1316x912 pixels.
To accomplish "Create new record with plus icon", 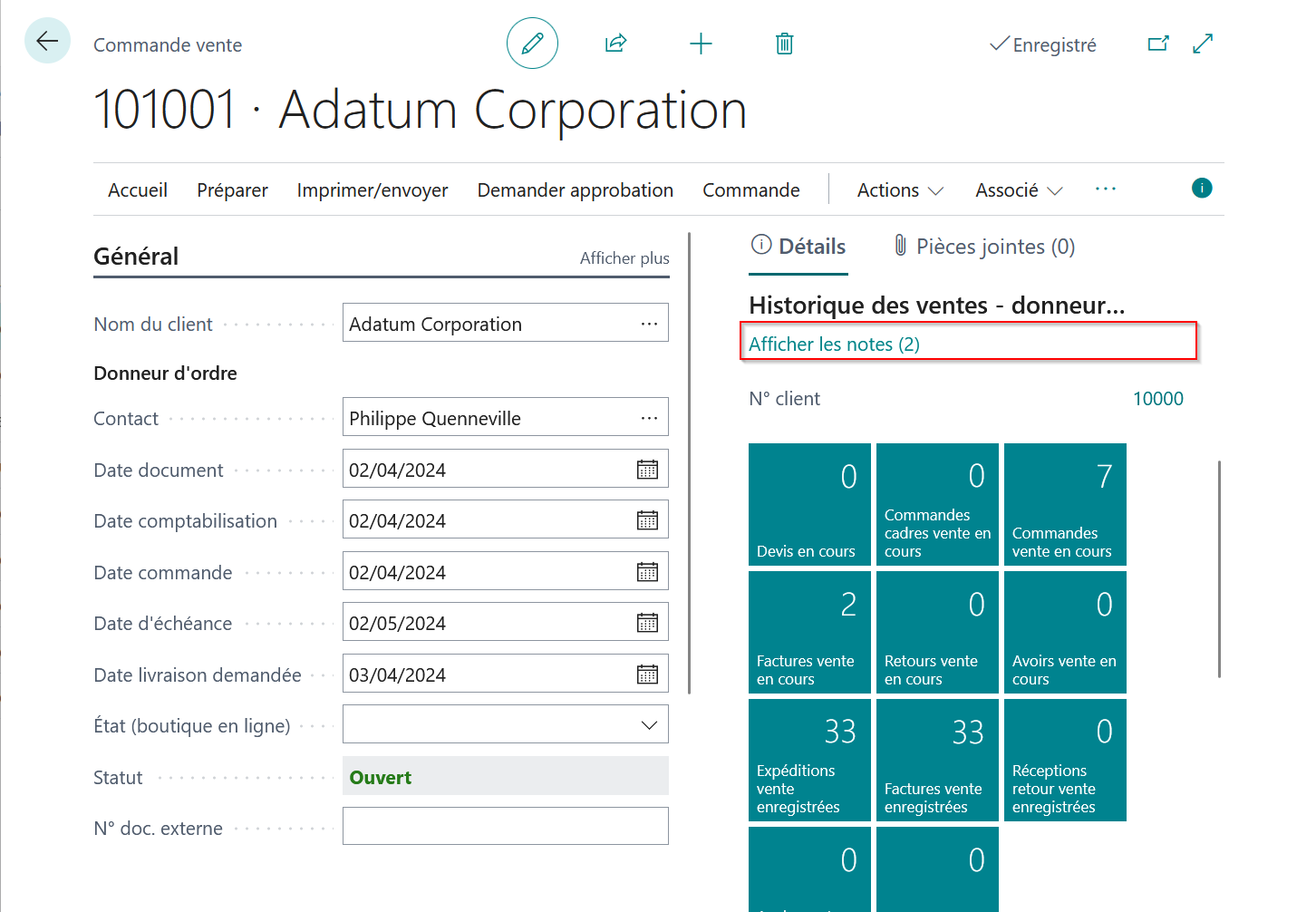I will (x=701, y=44).
